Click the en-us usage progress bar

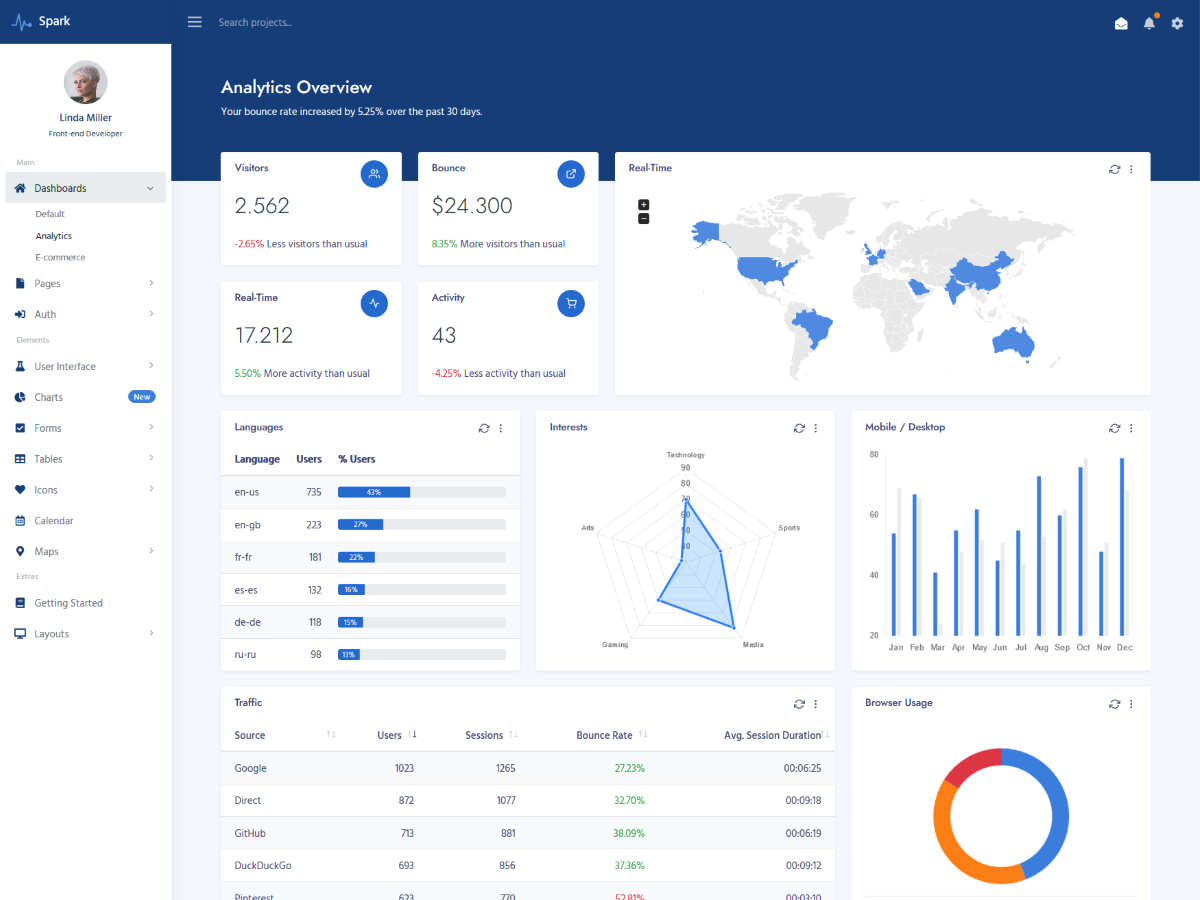(x=420, y=491)
